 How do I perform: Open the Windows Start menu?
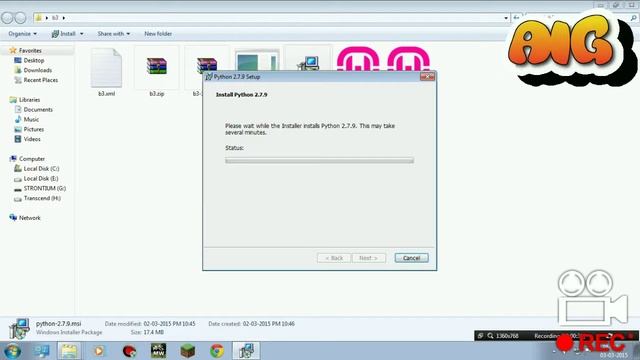[x=13, y=351]
